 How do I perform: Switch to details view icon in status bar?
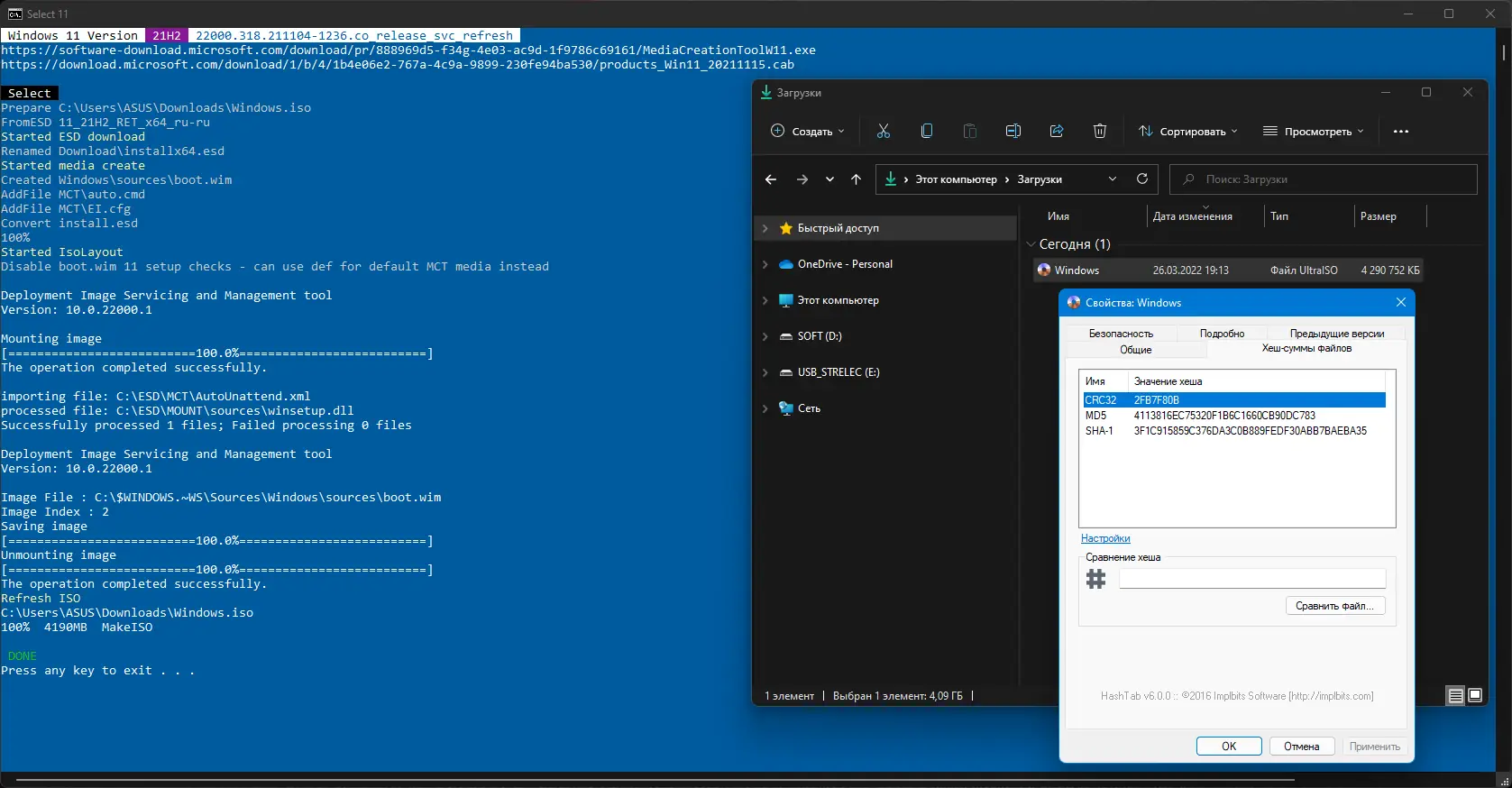click(x=1455, y=695)
